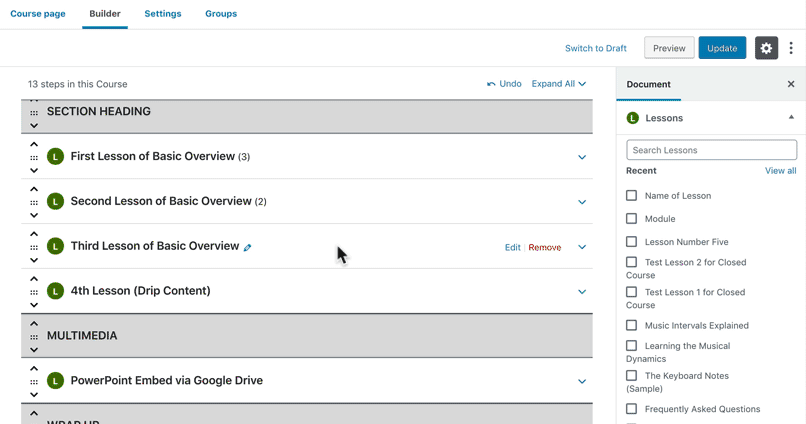Move MULTIMEDIA section up with arrow
Screen dimensions: 806x424
(x=34, y=324)
